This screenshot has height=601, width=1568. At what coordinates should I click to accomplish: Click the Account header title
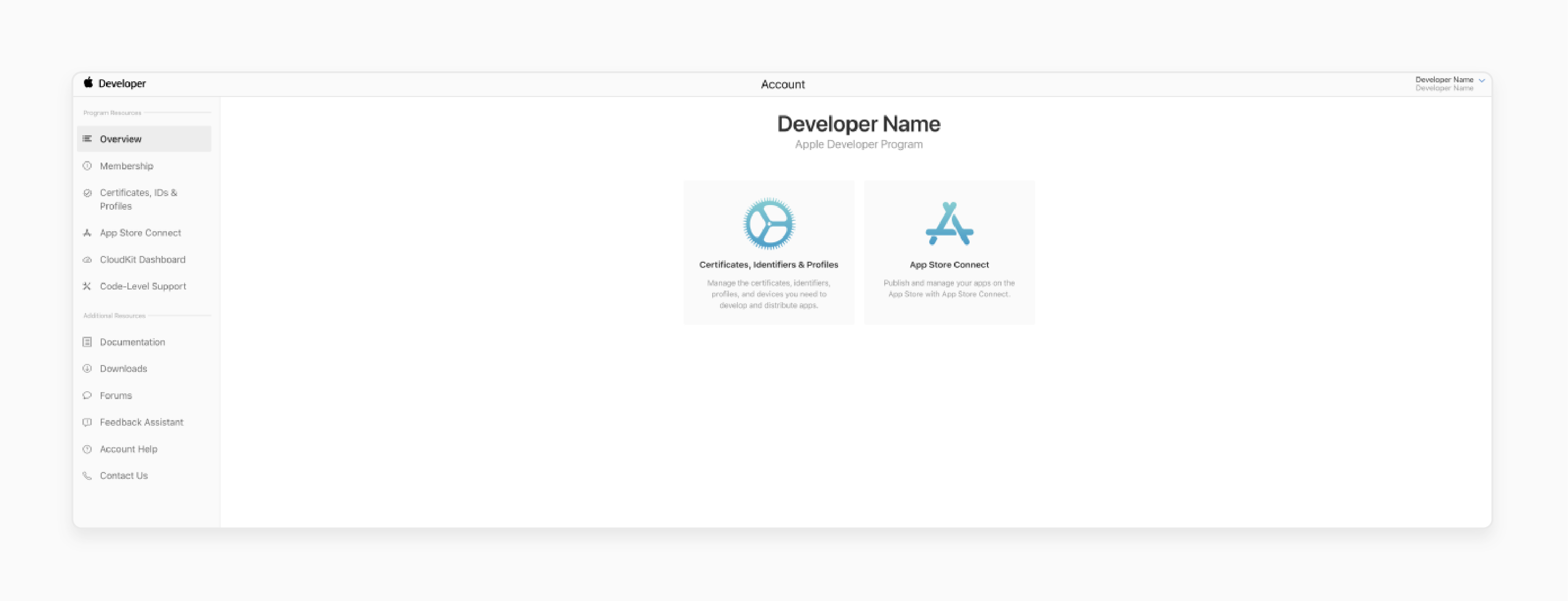(783, 84)
